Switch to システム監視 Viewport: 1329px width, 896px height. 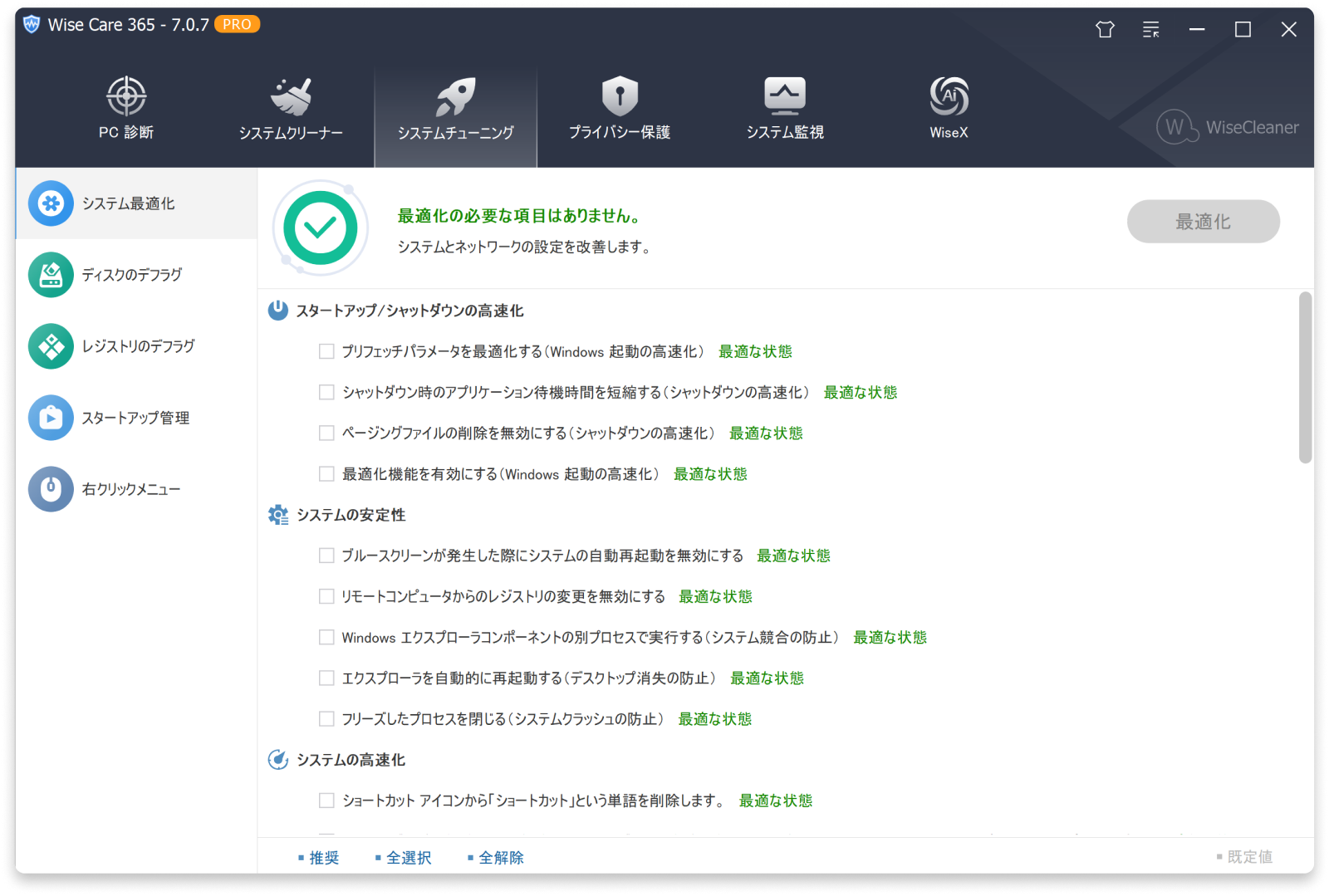pyautogui.click(x=784, y=106)
